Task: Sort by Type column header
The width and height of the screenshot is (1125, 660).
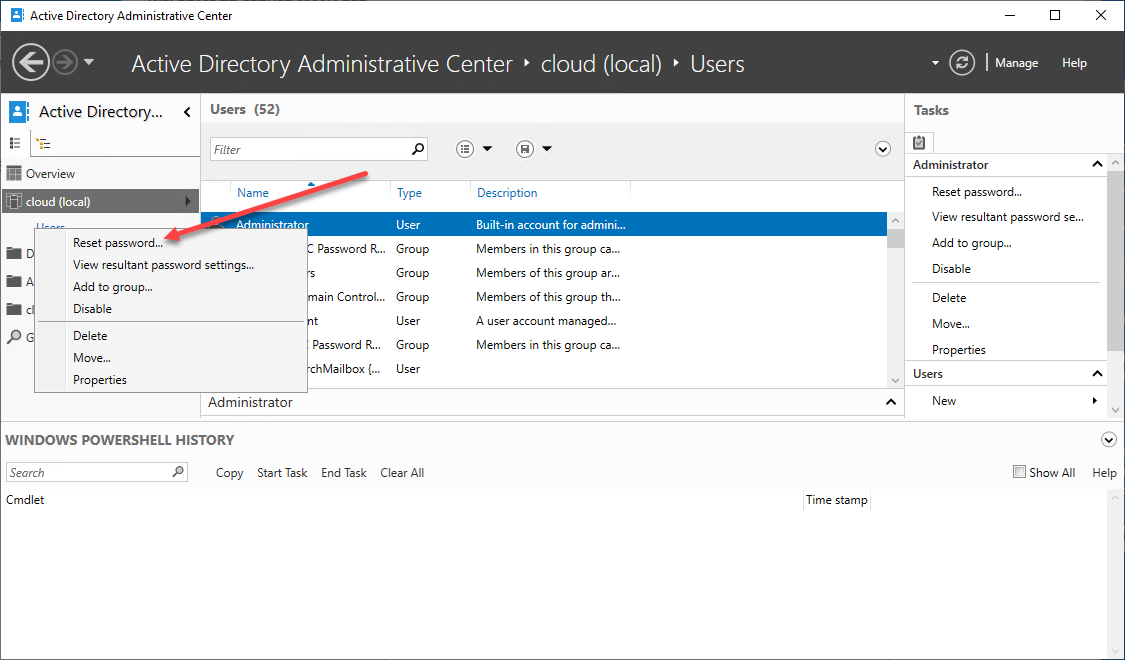Action: point(409,193)
